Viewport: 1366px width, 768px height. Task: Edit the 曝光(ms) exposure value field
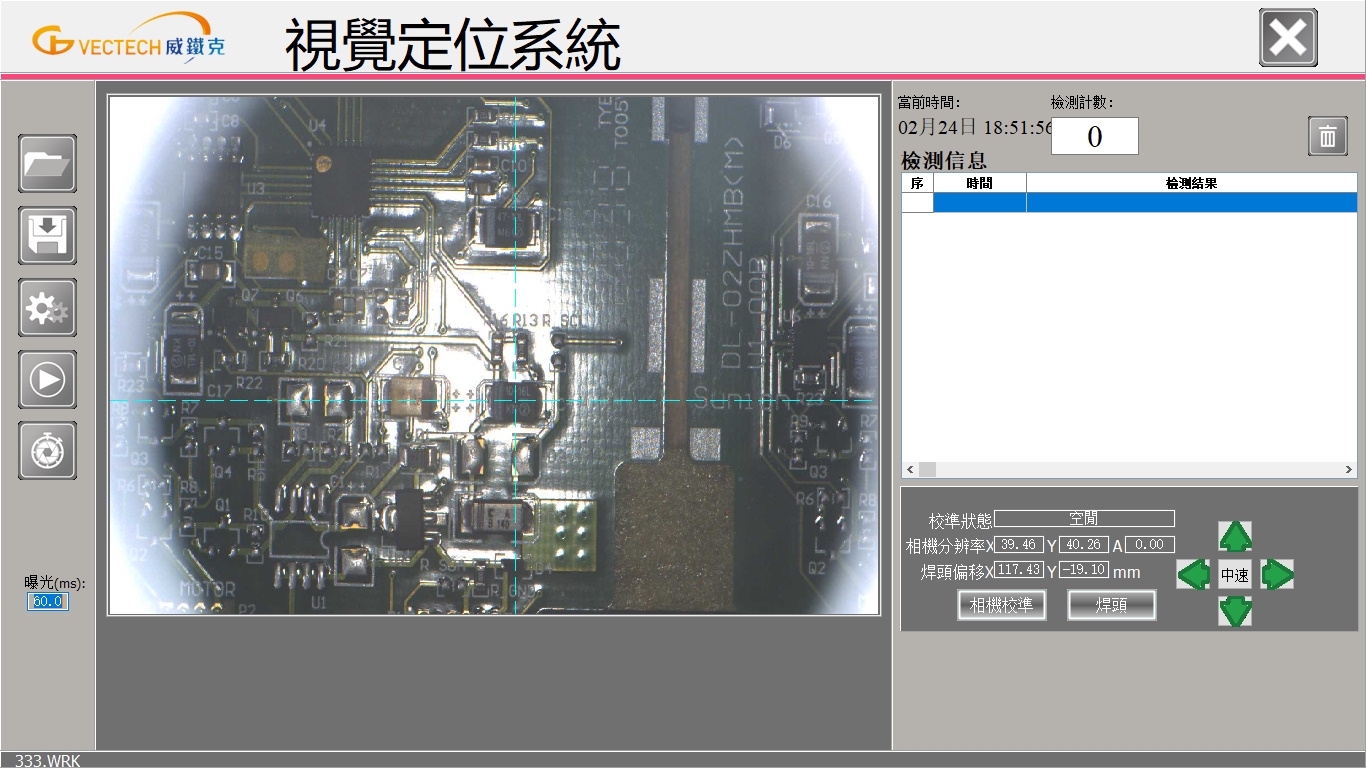pos(47,601)
